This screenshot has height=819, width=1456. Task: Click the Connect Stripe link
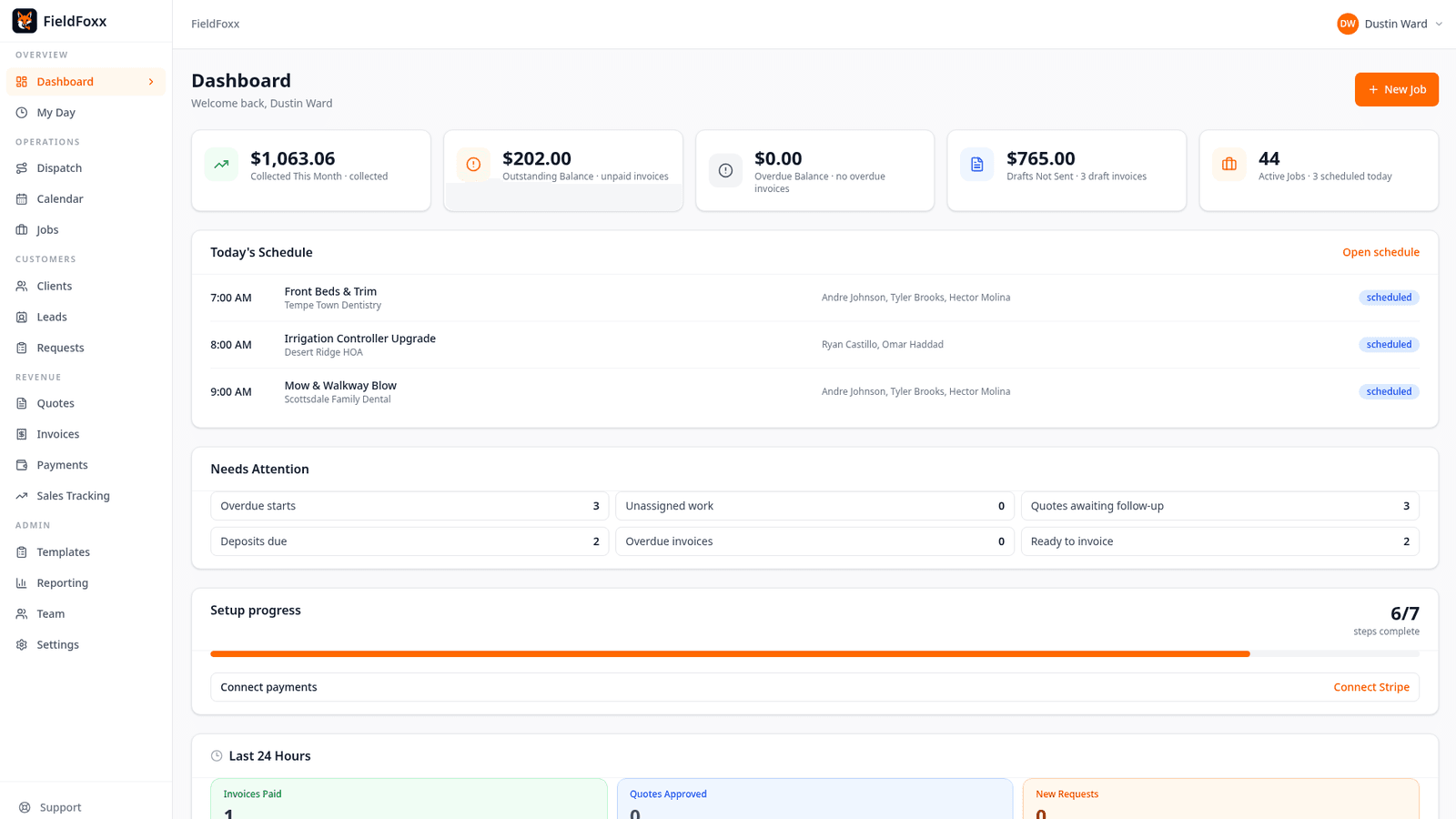[x=1371, y=687]
